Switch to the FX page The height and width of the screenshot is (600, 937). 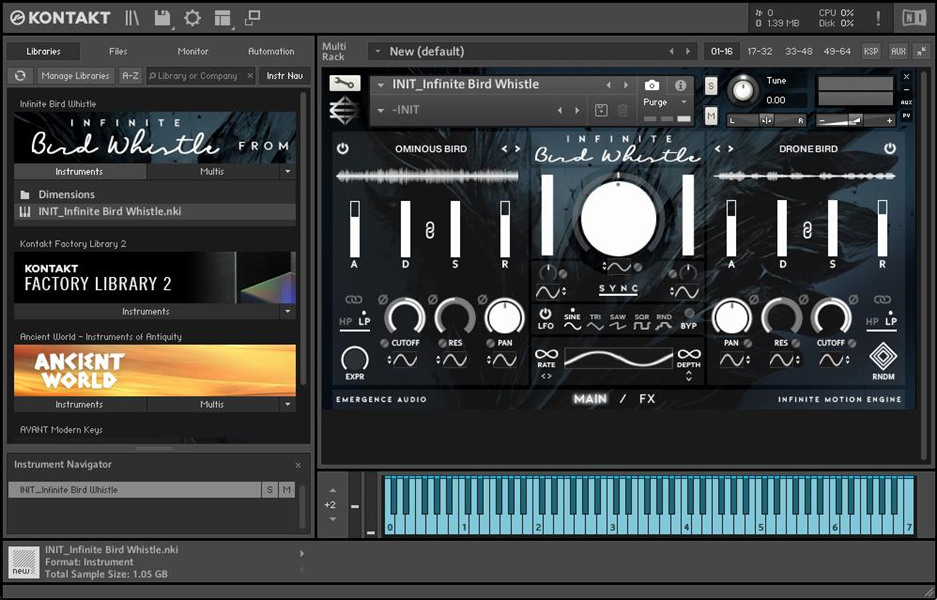[x=647, y=399]
